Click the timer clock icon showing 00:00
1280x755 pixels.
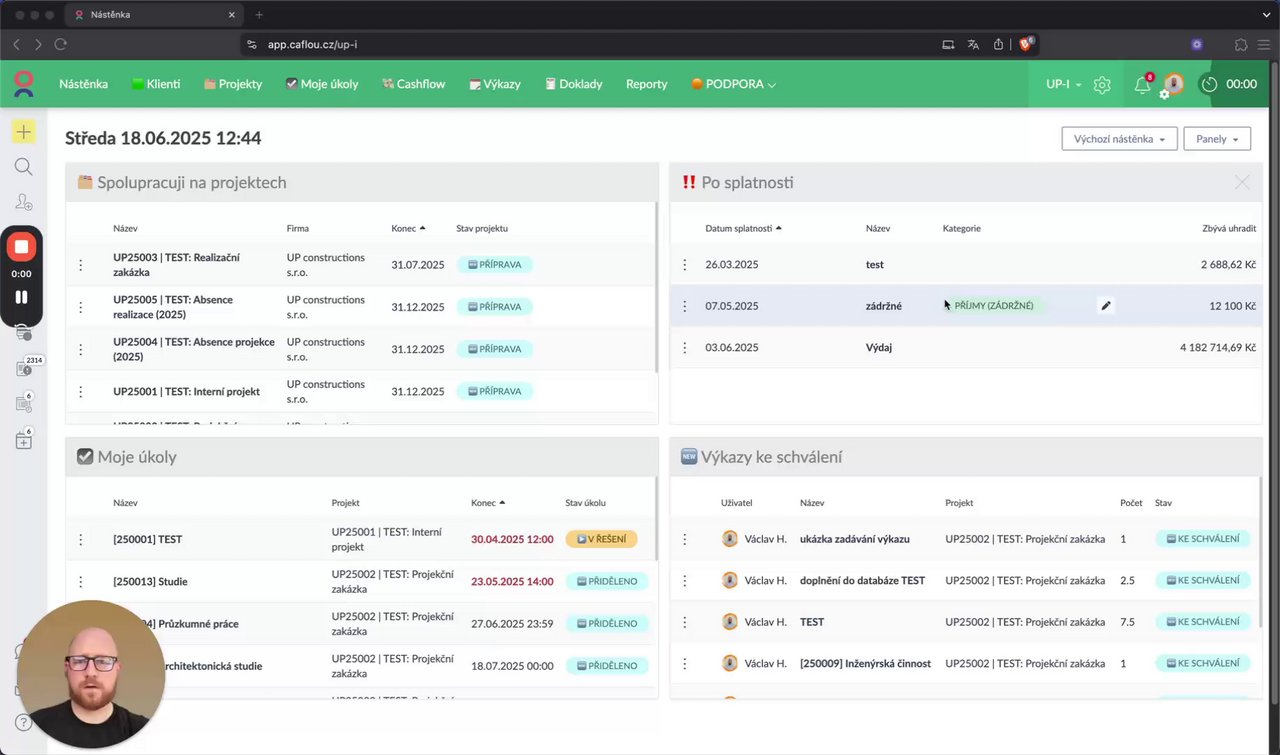1209,85
